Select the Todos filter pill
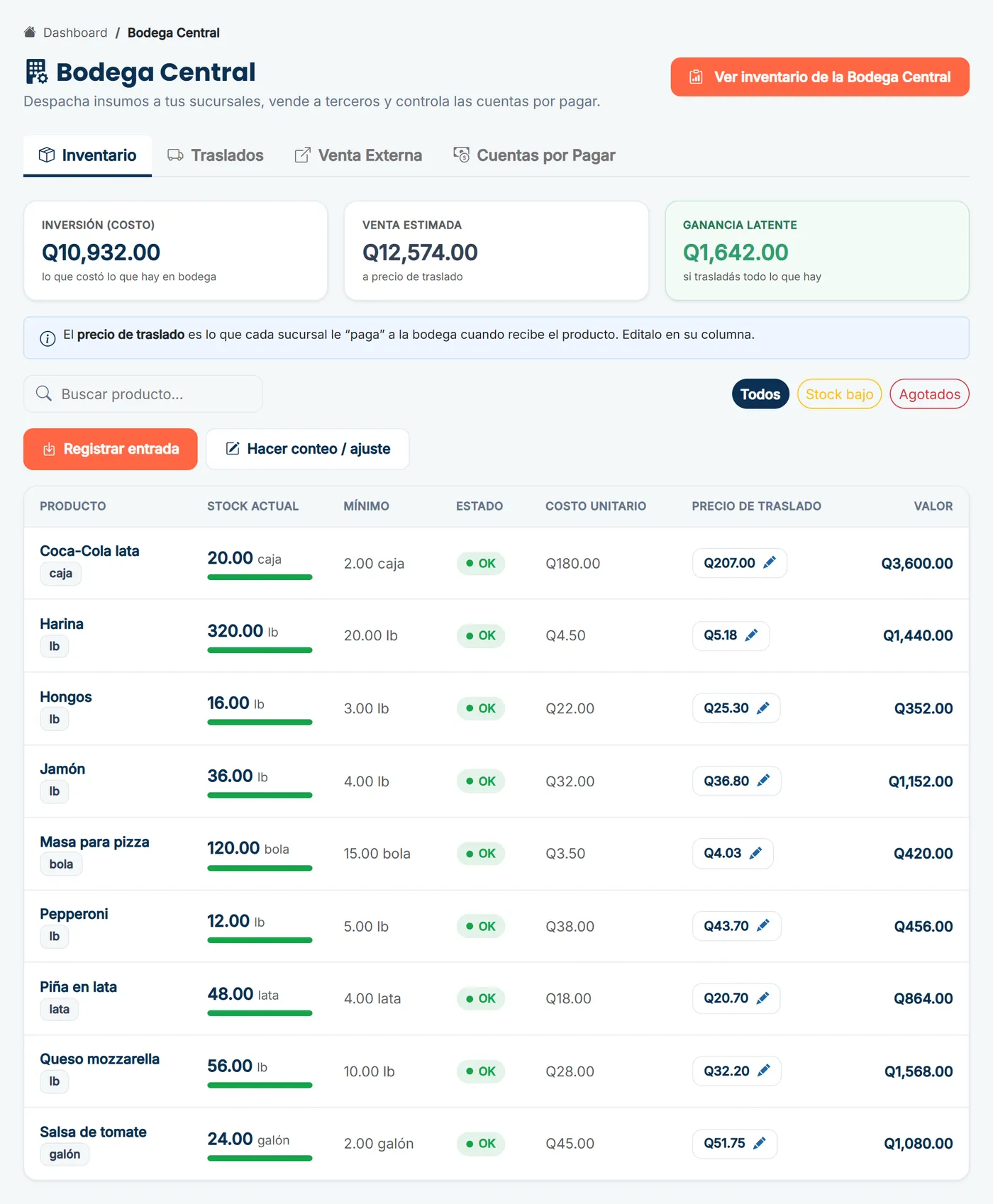Viewport: 993px width, 1204px height. coord(760,394)
